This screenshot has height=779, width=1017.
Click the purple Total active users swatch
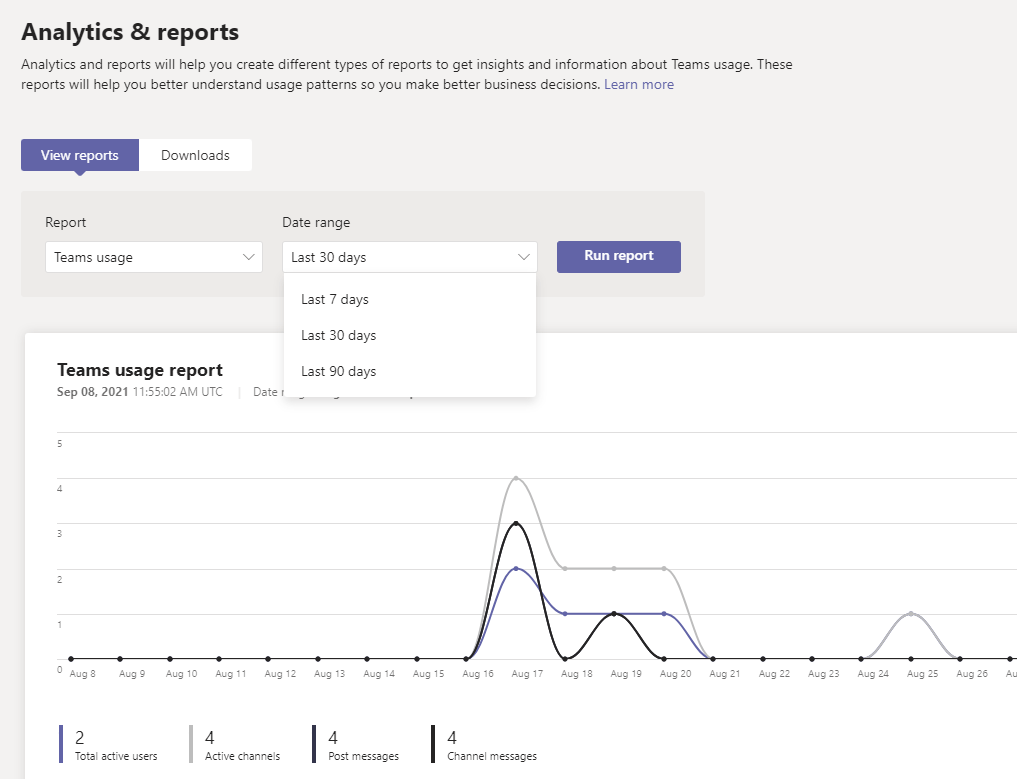point(61,744)
